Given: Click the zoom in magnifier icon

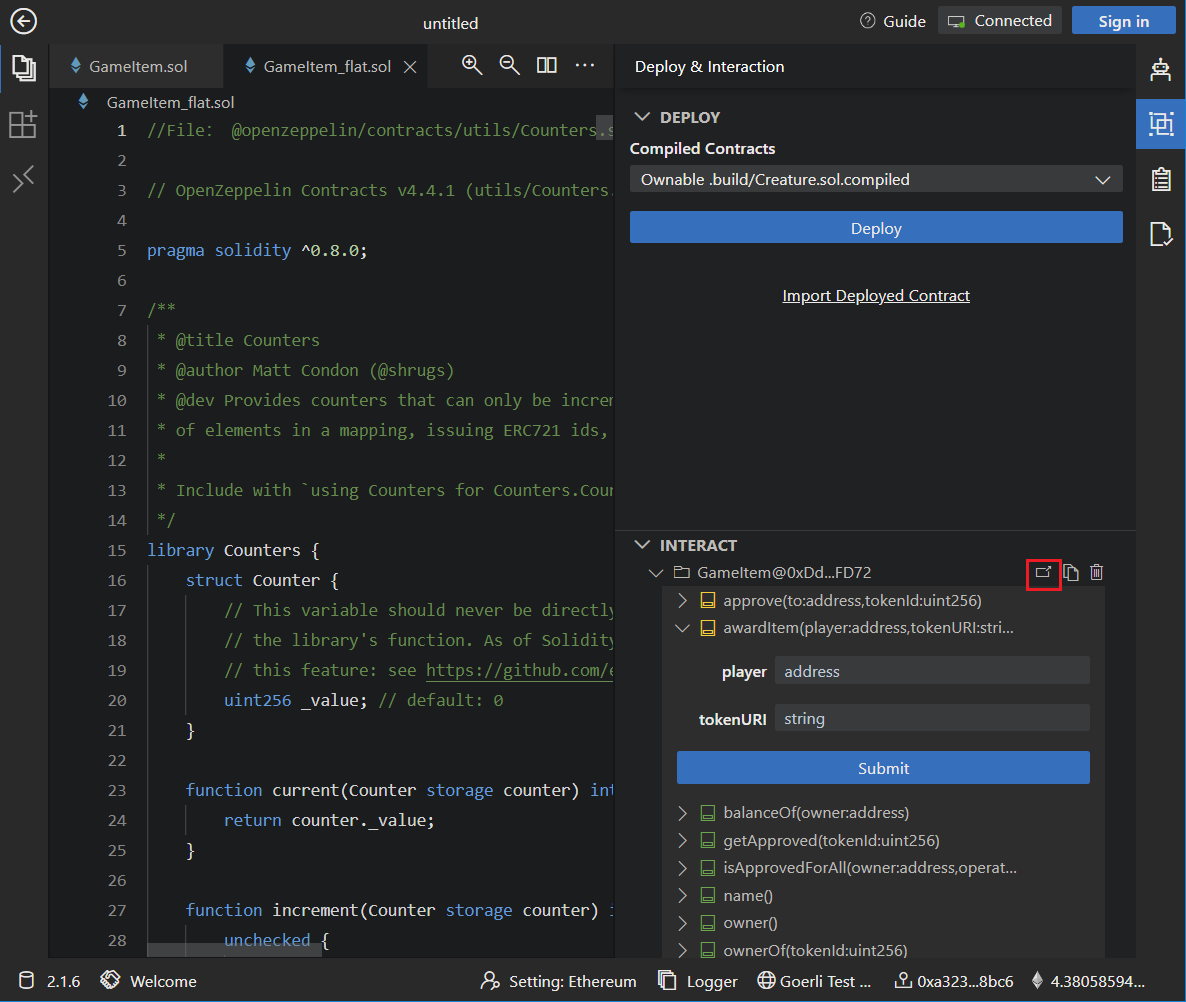Looking at the screenshot, I should pyautogui.click(x=472, y=66).
